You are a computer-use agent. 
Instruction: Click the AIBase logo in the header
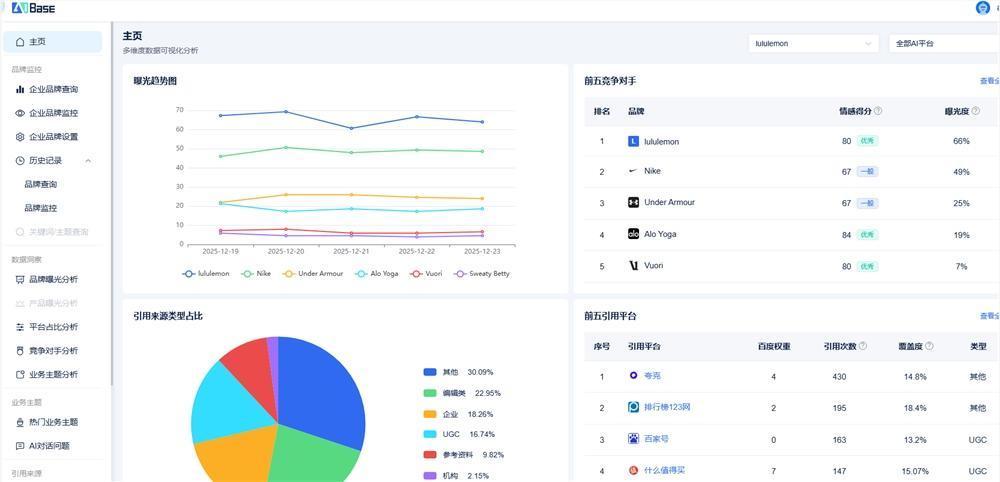tap(33, 8)
